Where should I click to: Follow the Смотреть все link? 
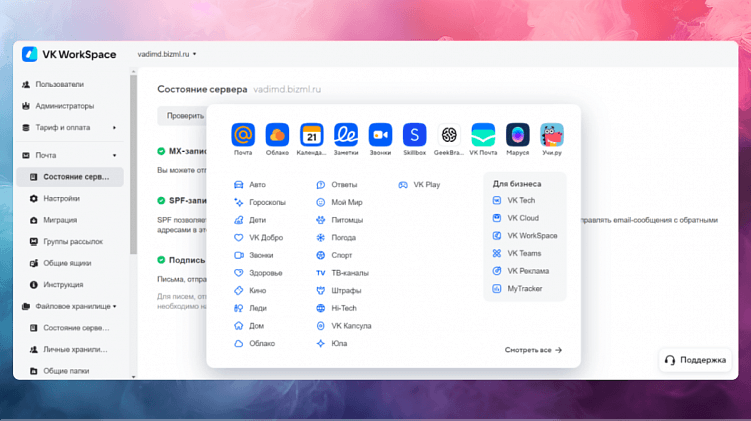pos(533,350)
